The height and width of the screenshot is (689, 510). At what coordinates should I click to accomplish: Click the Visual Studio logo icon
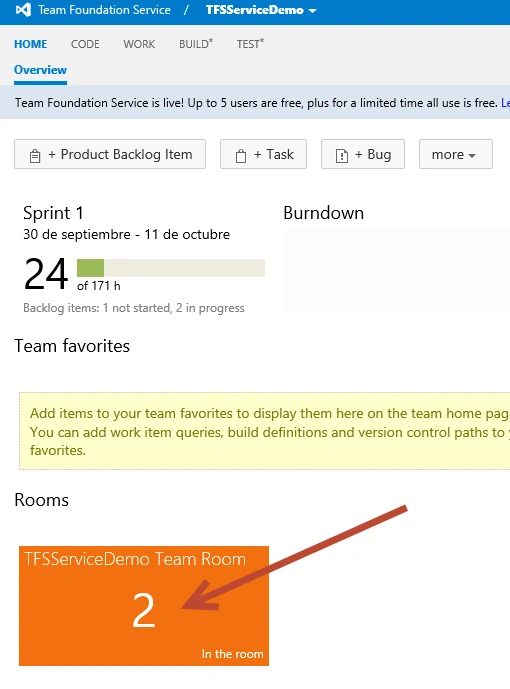coord(23,10)
